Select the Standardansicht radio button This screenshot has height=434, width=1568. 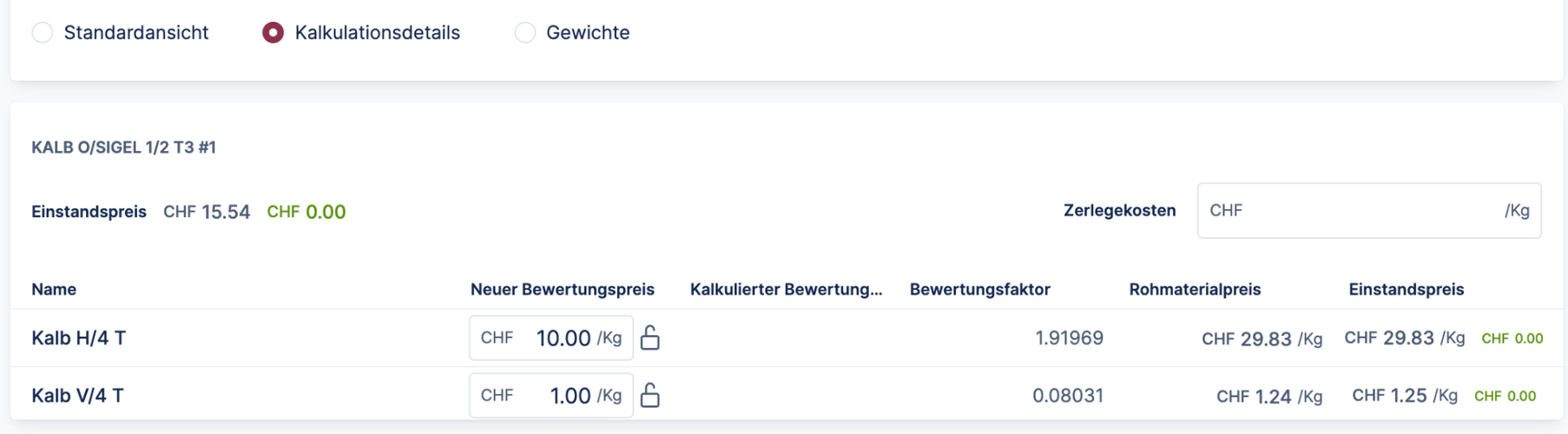(x=43, y=33)
